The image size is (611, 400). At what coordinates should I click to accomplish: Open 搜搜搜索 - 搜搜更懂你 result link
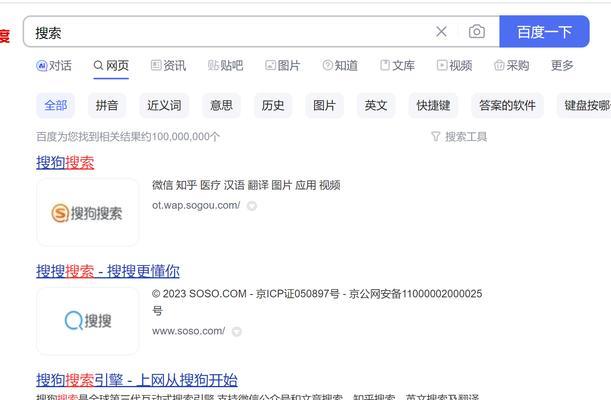coord(108,271)
